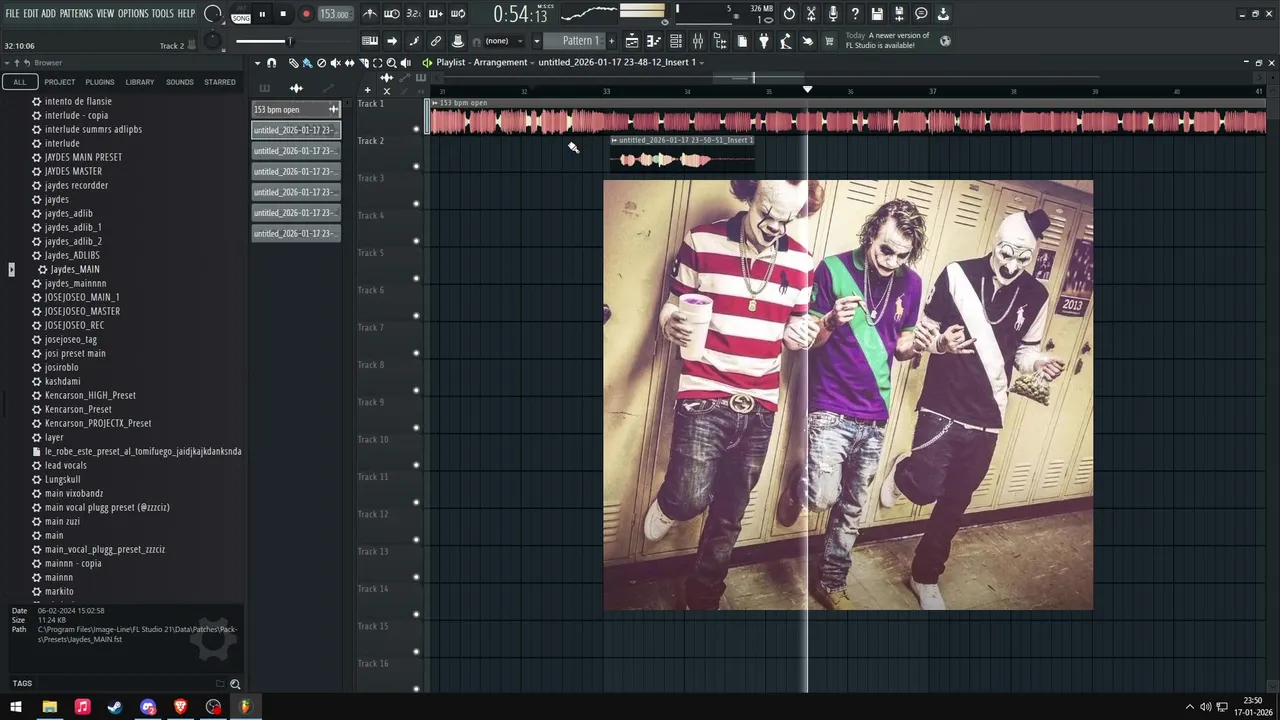The height and width of the screenshot is (720, 1280).
Task: Select the Paint brush tool in Playlist
Action: click(x=307, y=63)
